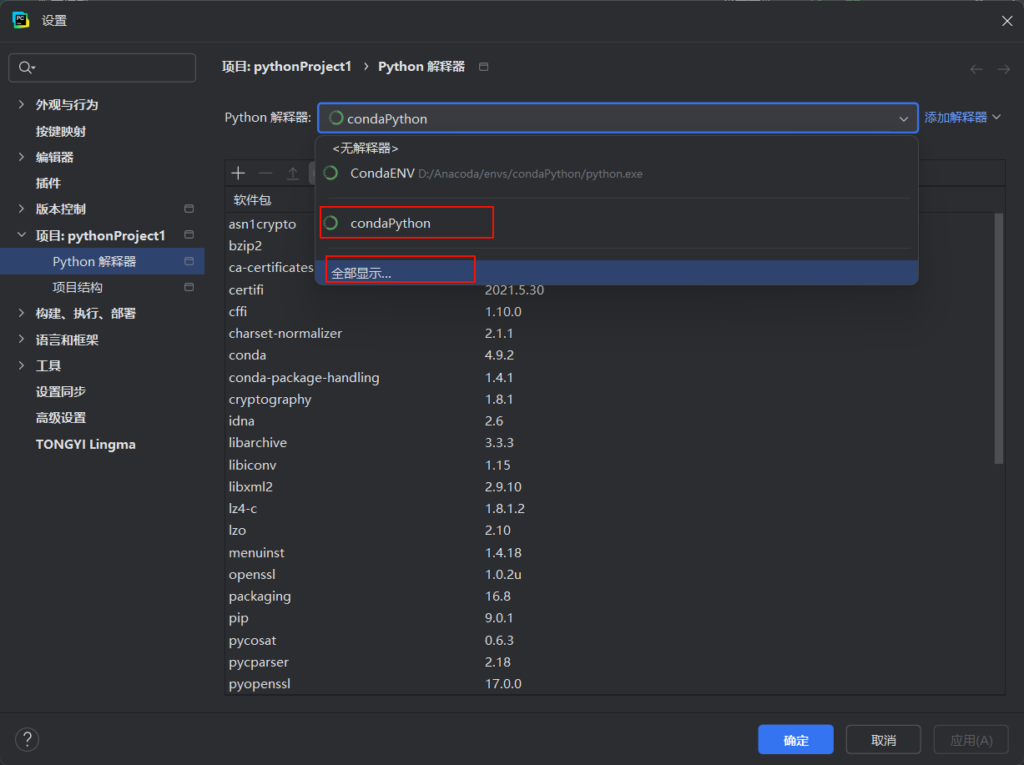Click the upgrade arrow icon in package toolbar
This screenshot has height=765, width=1024.
tap(293, 173)
